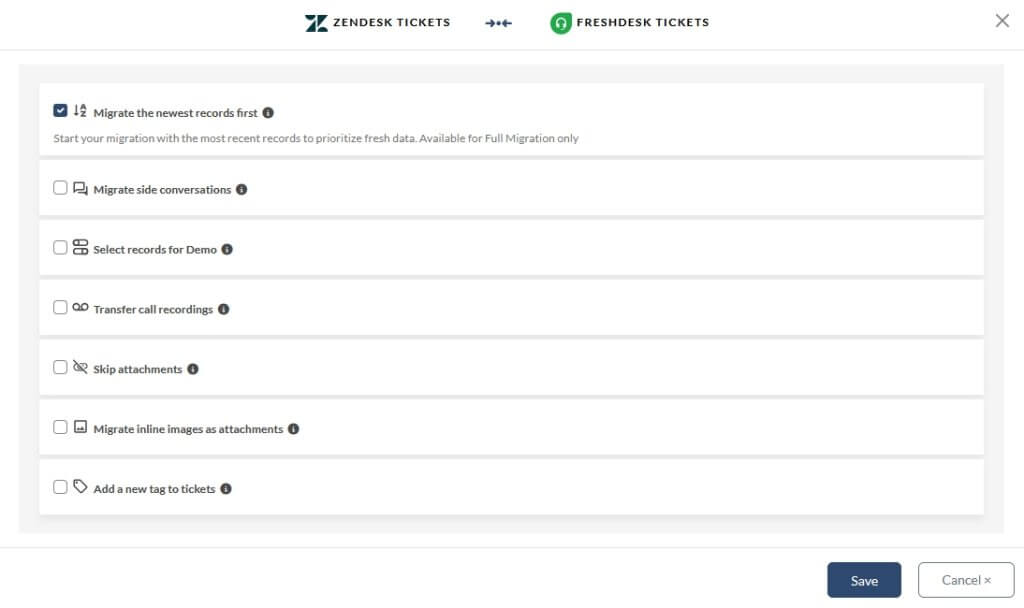Click the chat bubbles side conversations icon
Image resolution: width=1024 pixels, height=608 pixels.
click(x=80, y=188)
